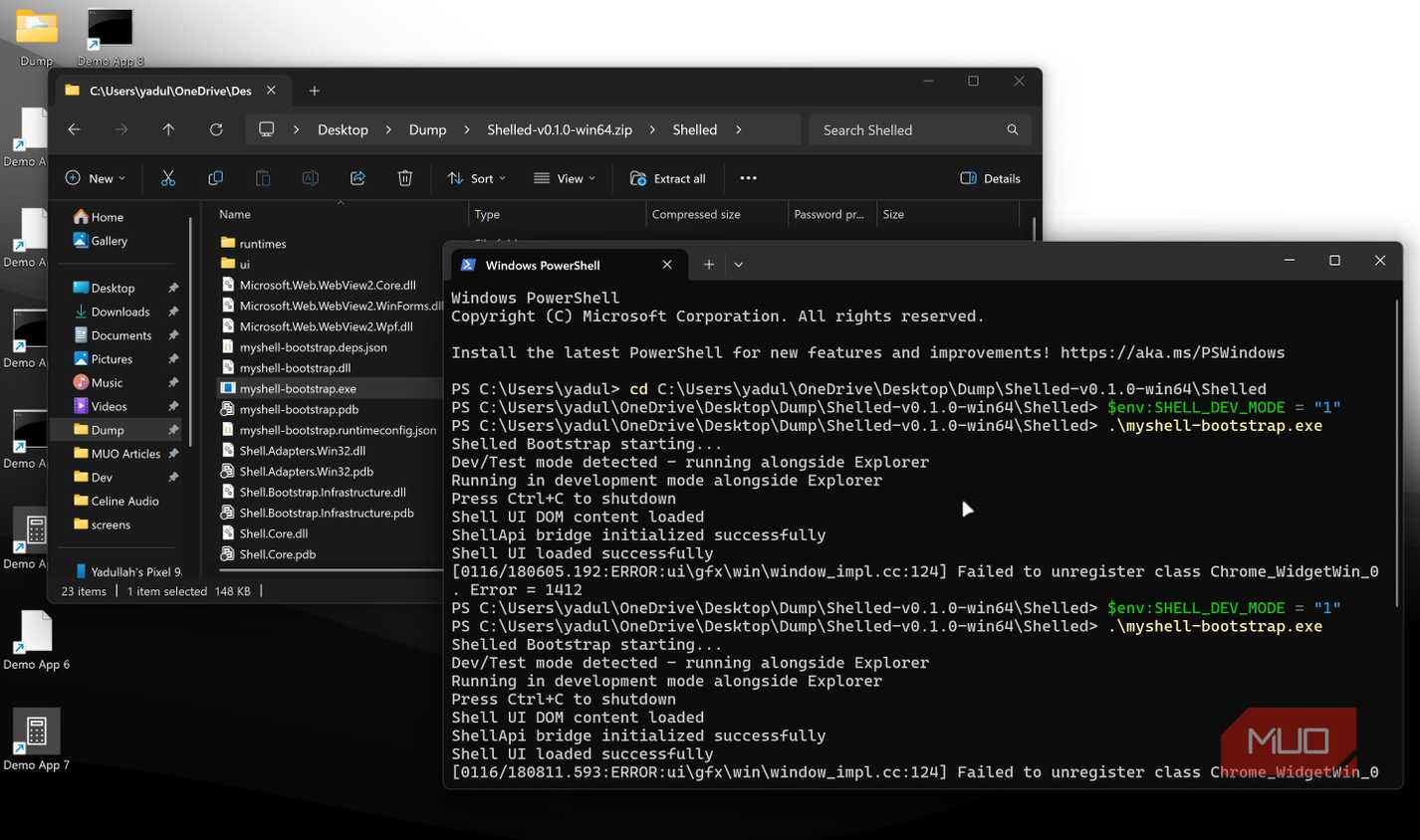Image resolution: width=1420 pixels, height=840 pixels.
Task: Open the Demo App 6 desktop shortcut
Action: coord(37,640)
